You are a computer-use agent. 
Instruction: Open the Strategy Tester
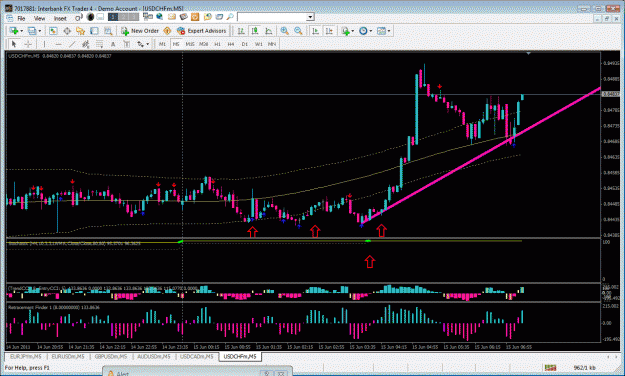pyautogui.click(x=108, y=31)
